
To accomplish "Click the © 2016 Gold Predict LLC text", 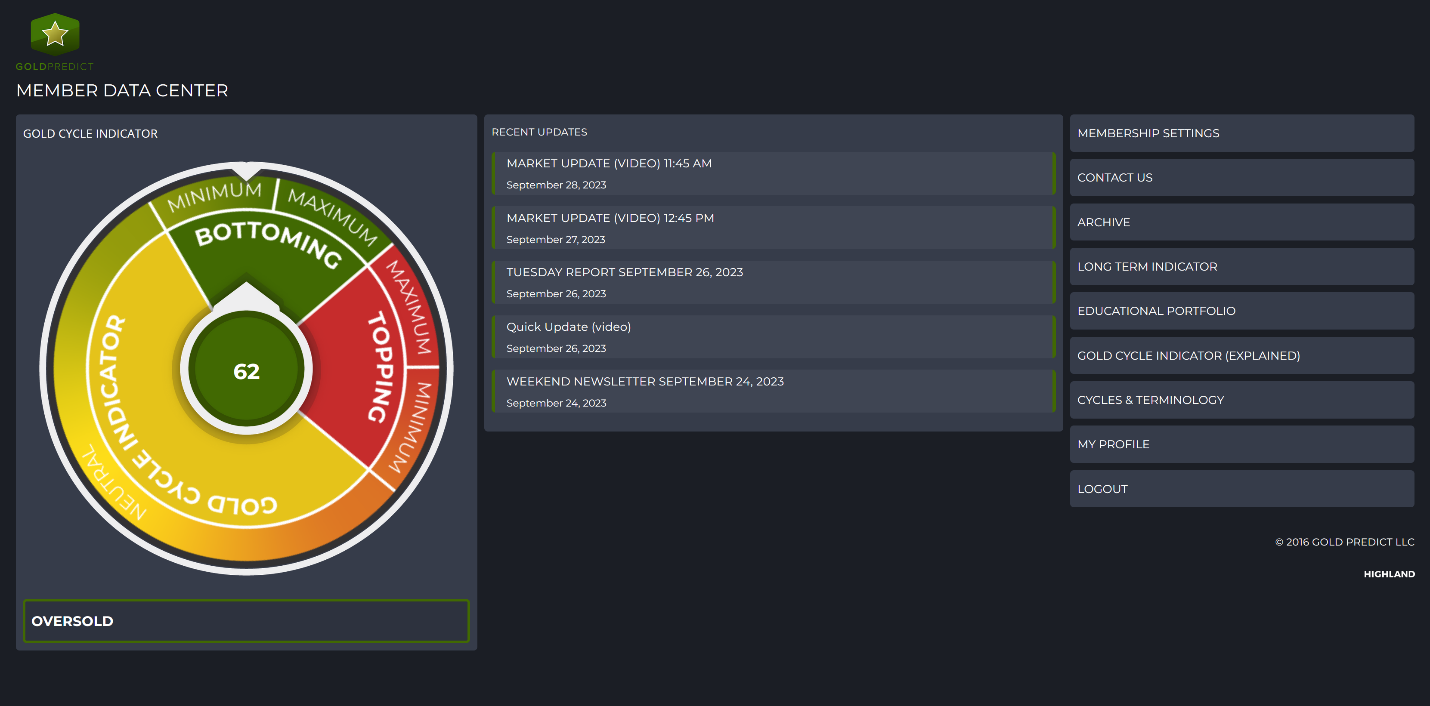I will pos(1345,542).
